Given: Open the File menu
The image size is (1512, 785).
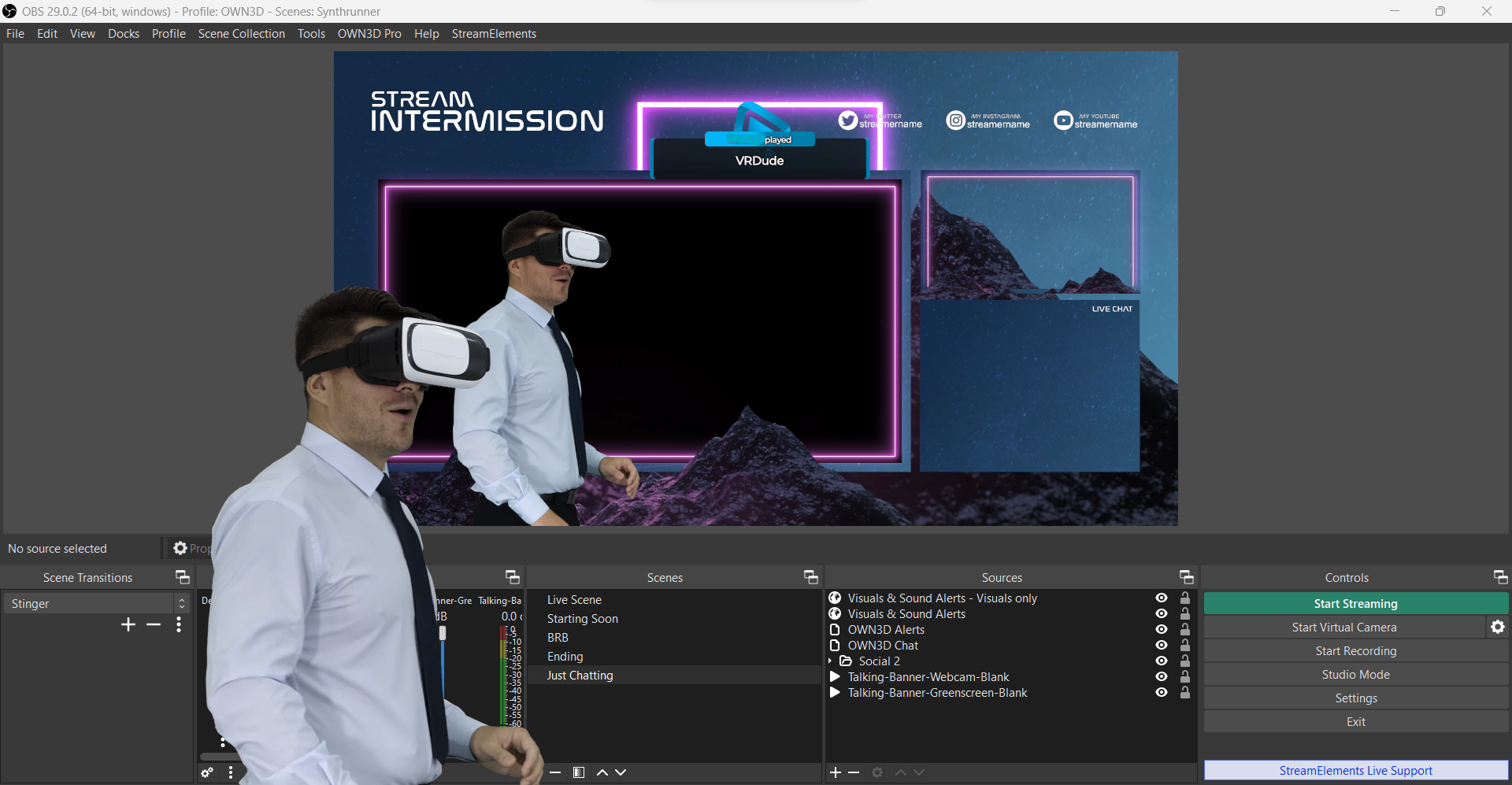Looking at the screenshot, I should point(15,33).
